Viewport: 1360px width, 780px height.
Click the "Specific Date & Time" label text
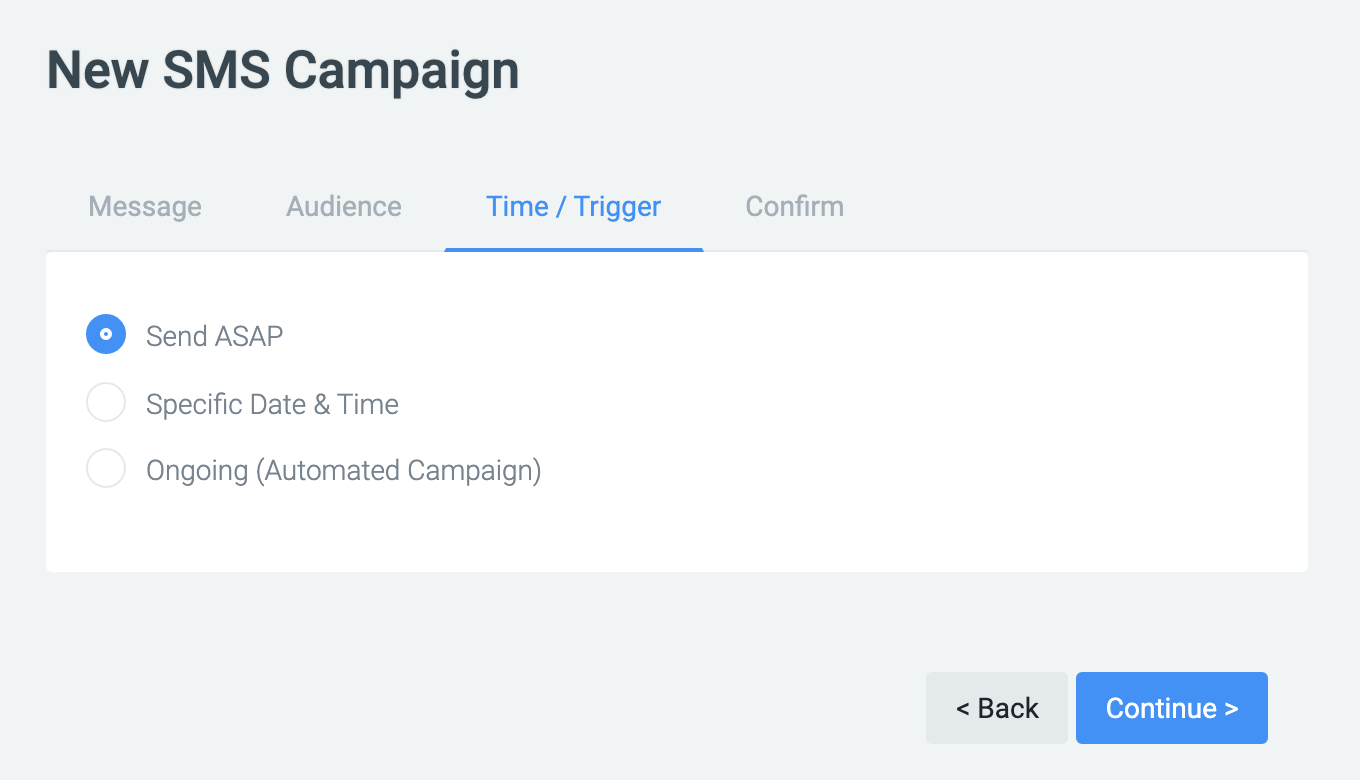click(272, 404)
